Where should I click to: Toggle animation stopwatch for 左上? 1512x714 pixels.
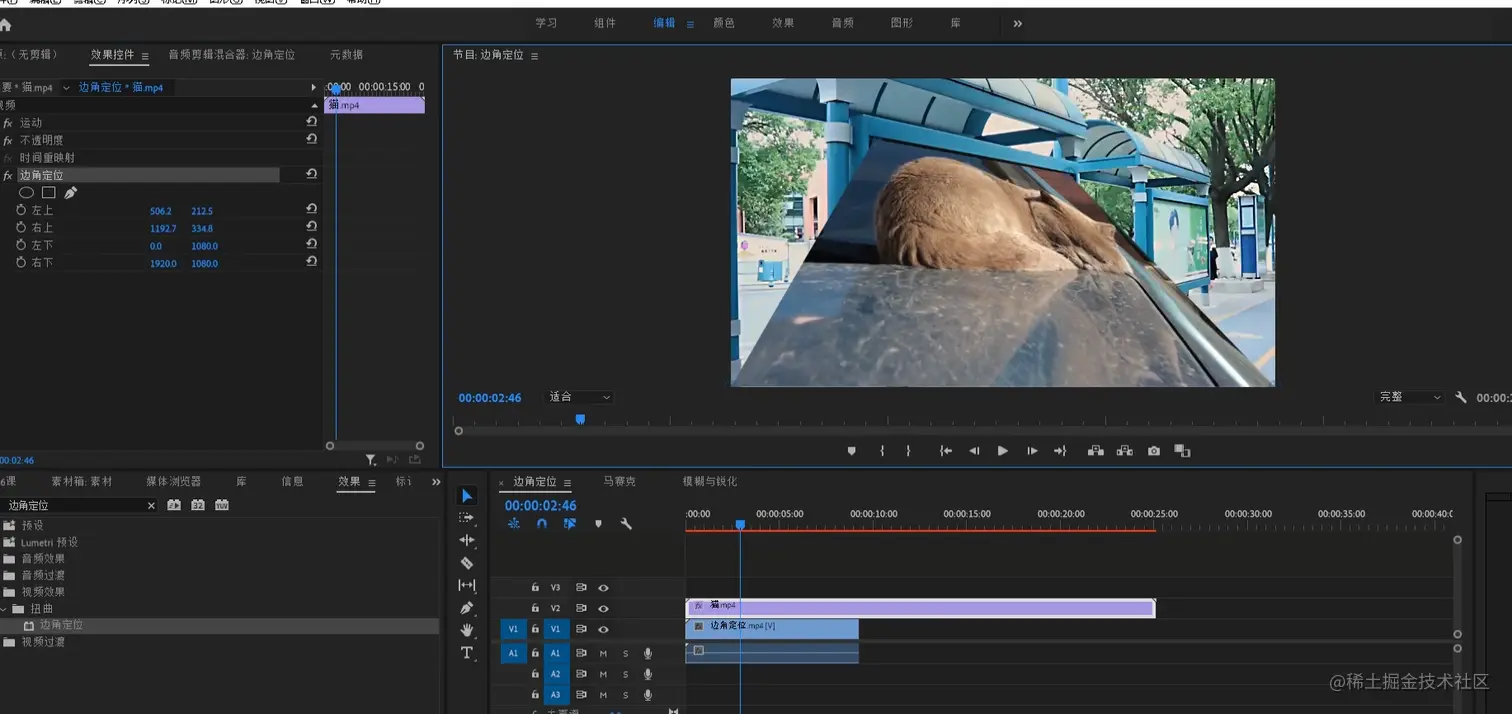point(21,211)
